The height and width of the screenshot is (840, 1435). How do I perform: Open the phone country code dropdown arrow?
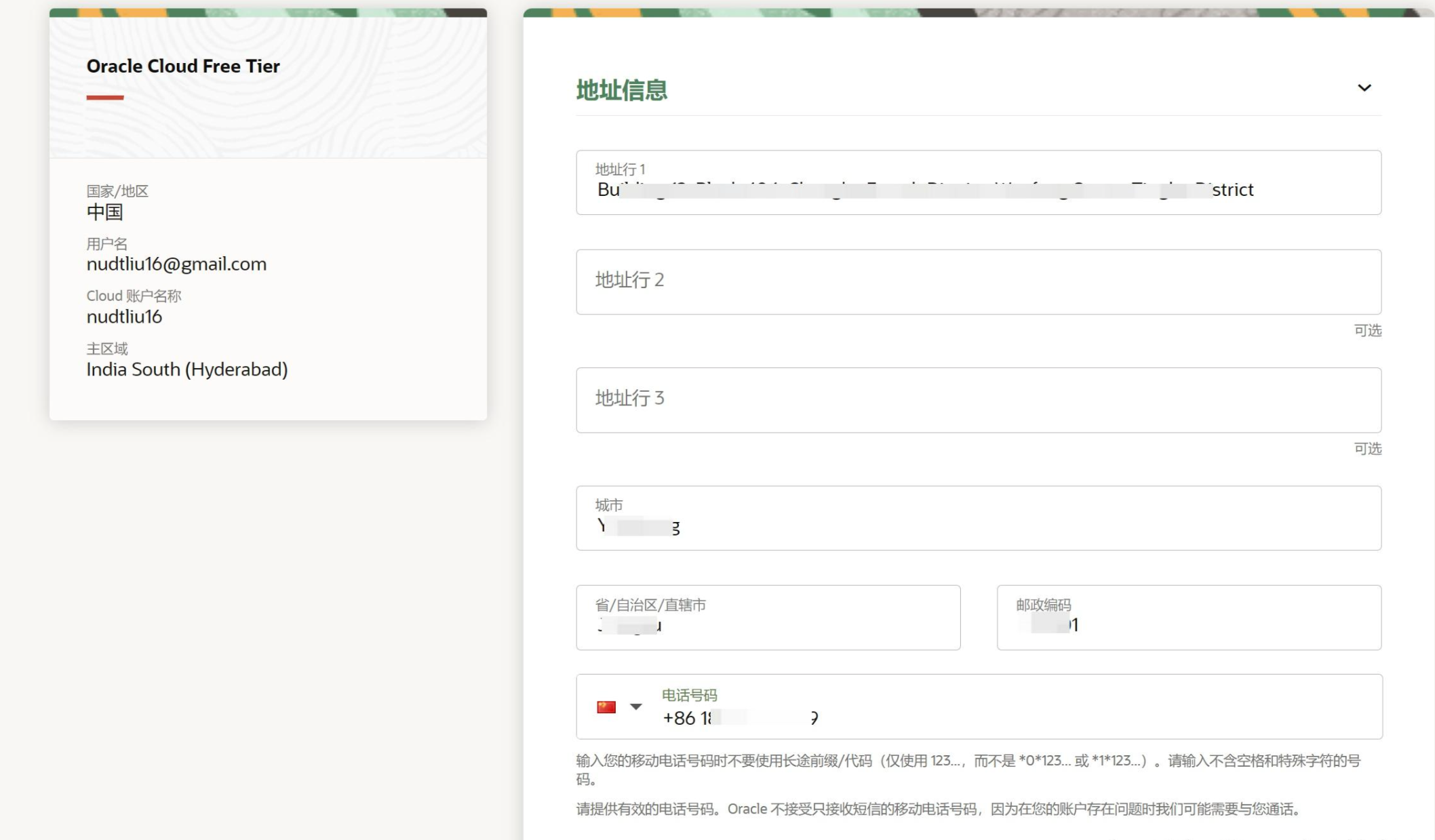click(x=635, y=706)
